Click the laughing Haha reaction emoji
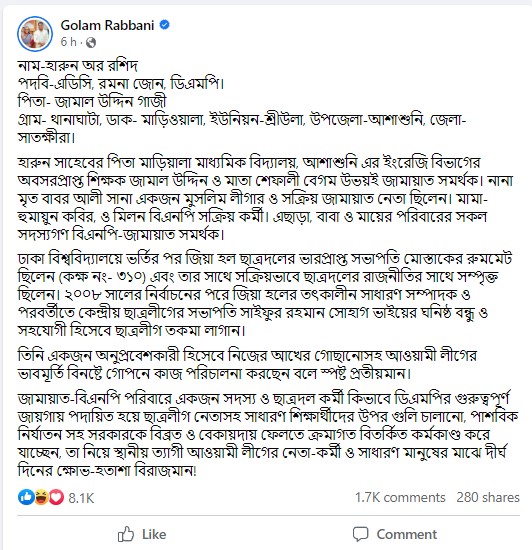Image resolution: width=532 pixels, height=550 pixels. click(41, 497)
